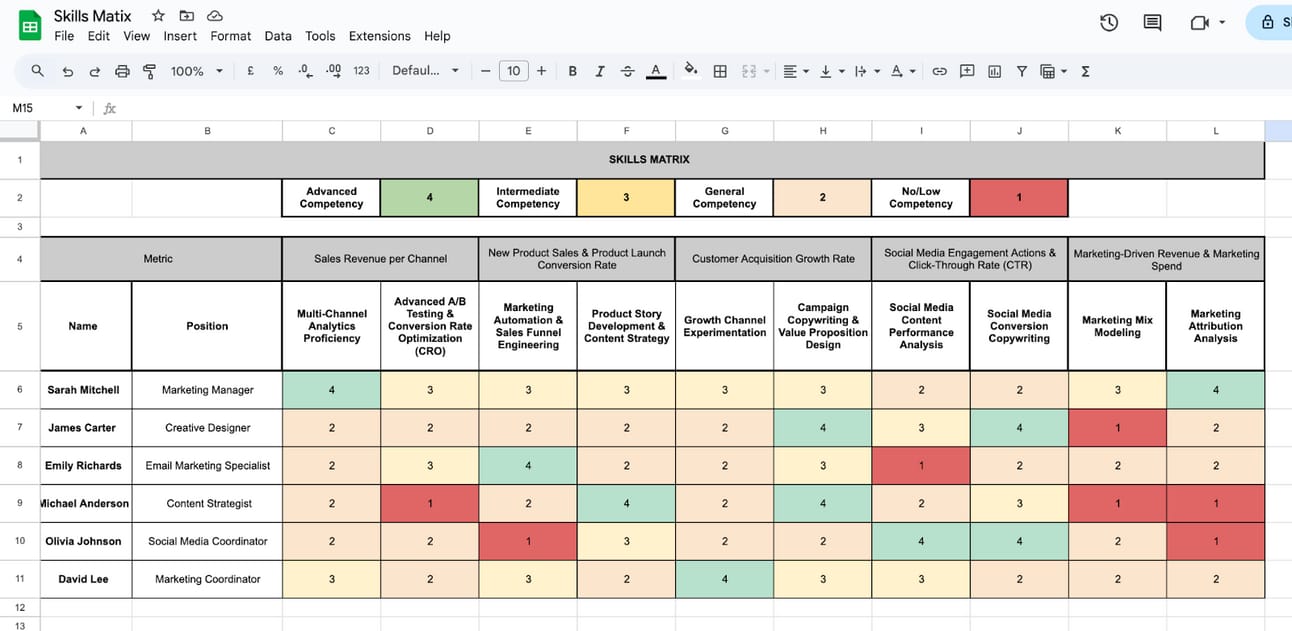Format as percent

click(x=278, y=71)
